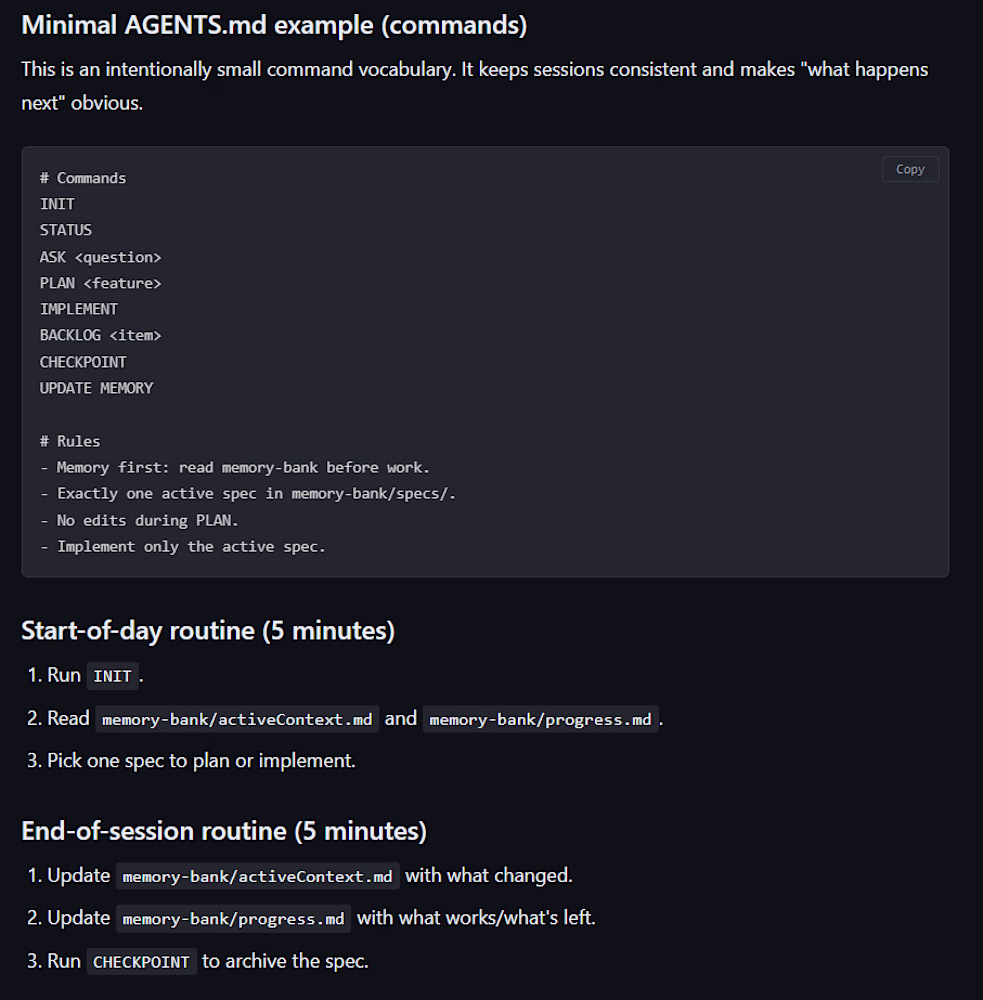Click the "Start-of-day routine (5 minutes)" heading
The height and width of the screenshot is (1000, 983).
pyautogui.click(x=208, y=631)
